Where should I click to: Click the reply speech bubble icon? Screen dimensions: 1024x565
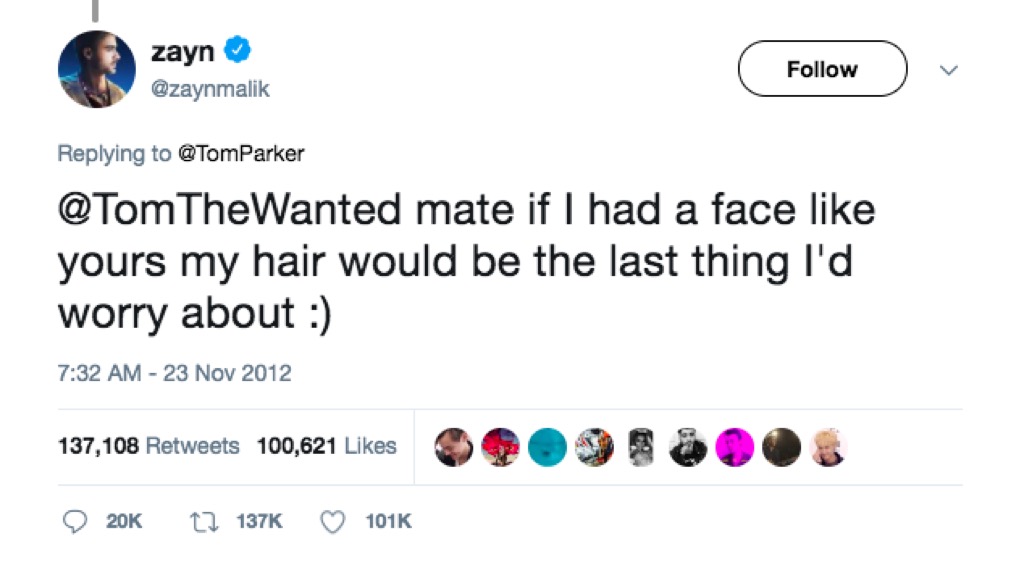point(76,521)
